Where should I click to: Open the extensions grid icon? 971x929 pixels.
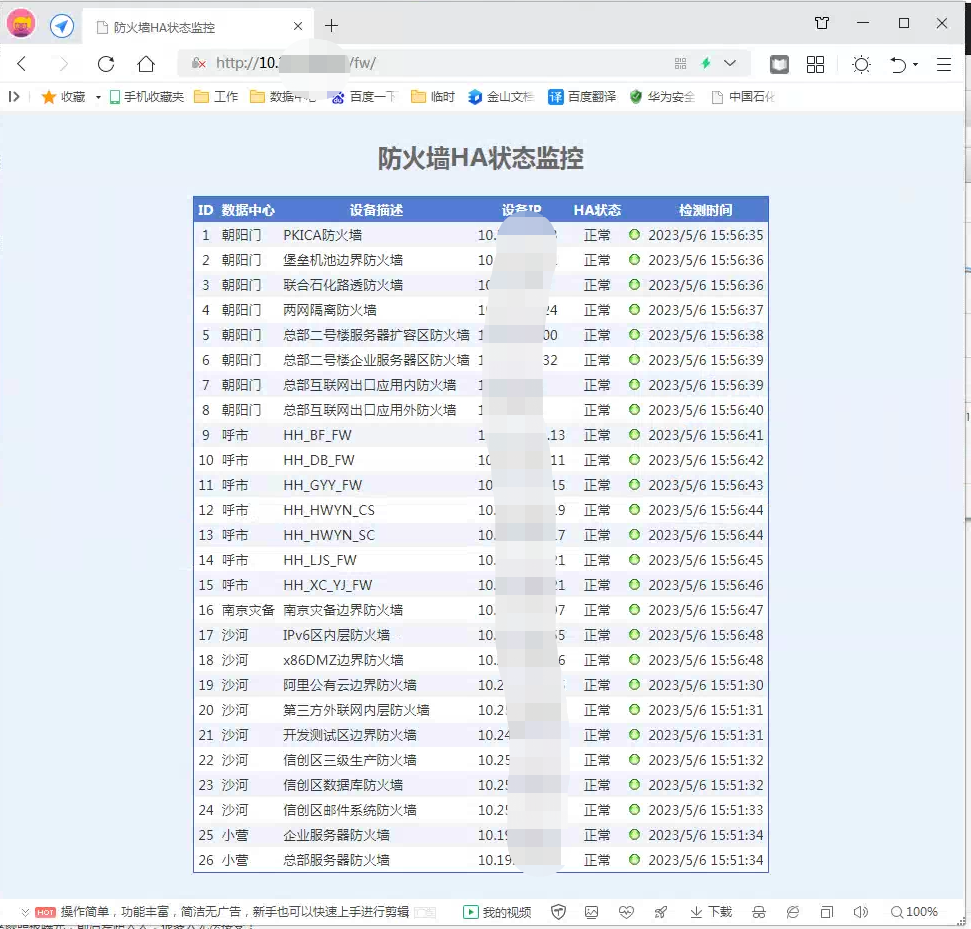[815, 64]
